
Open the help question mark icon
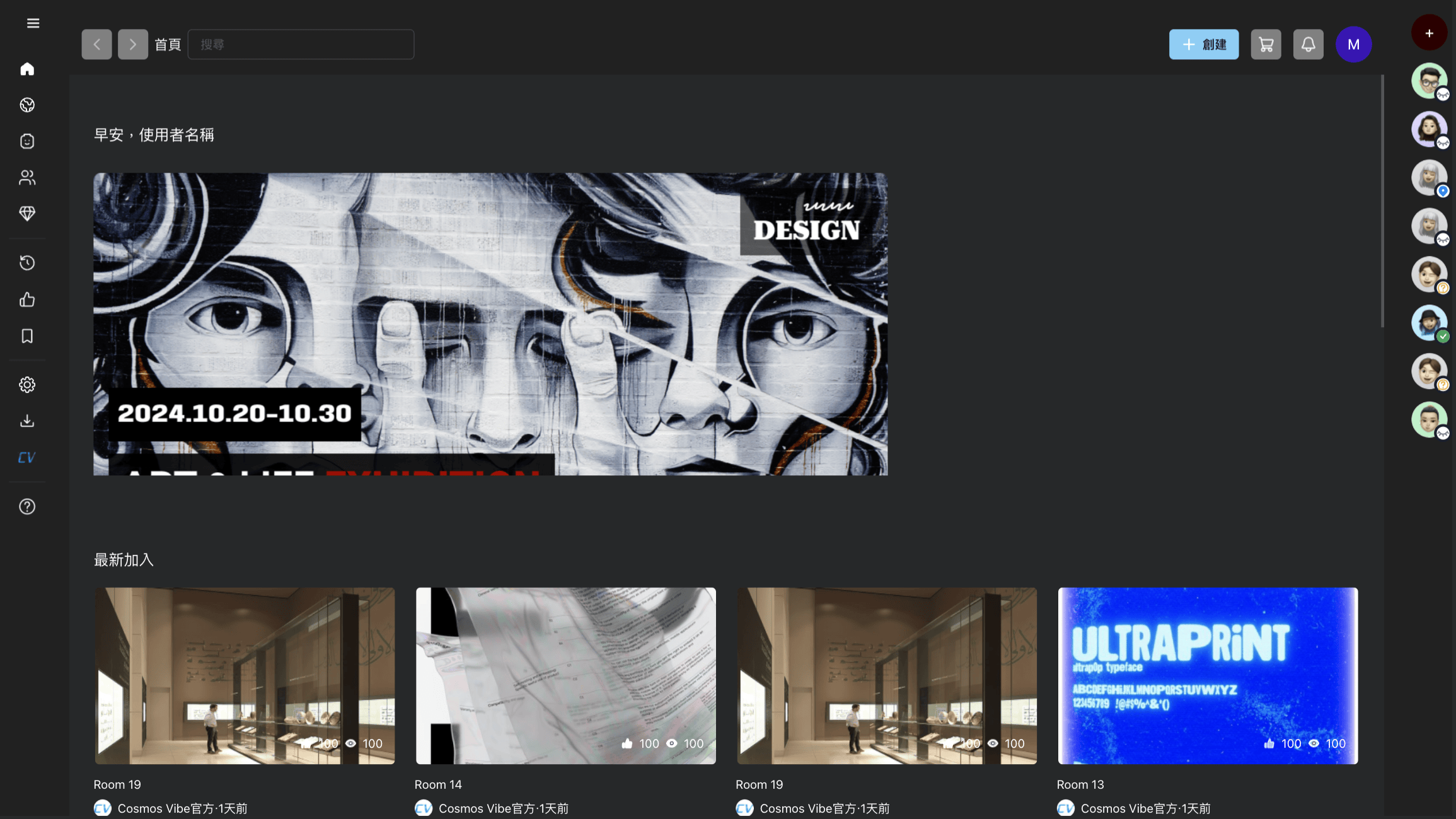27,506
